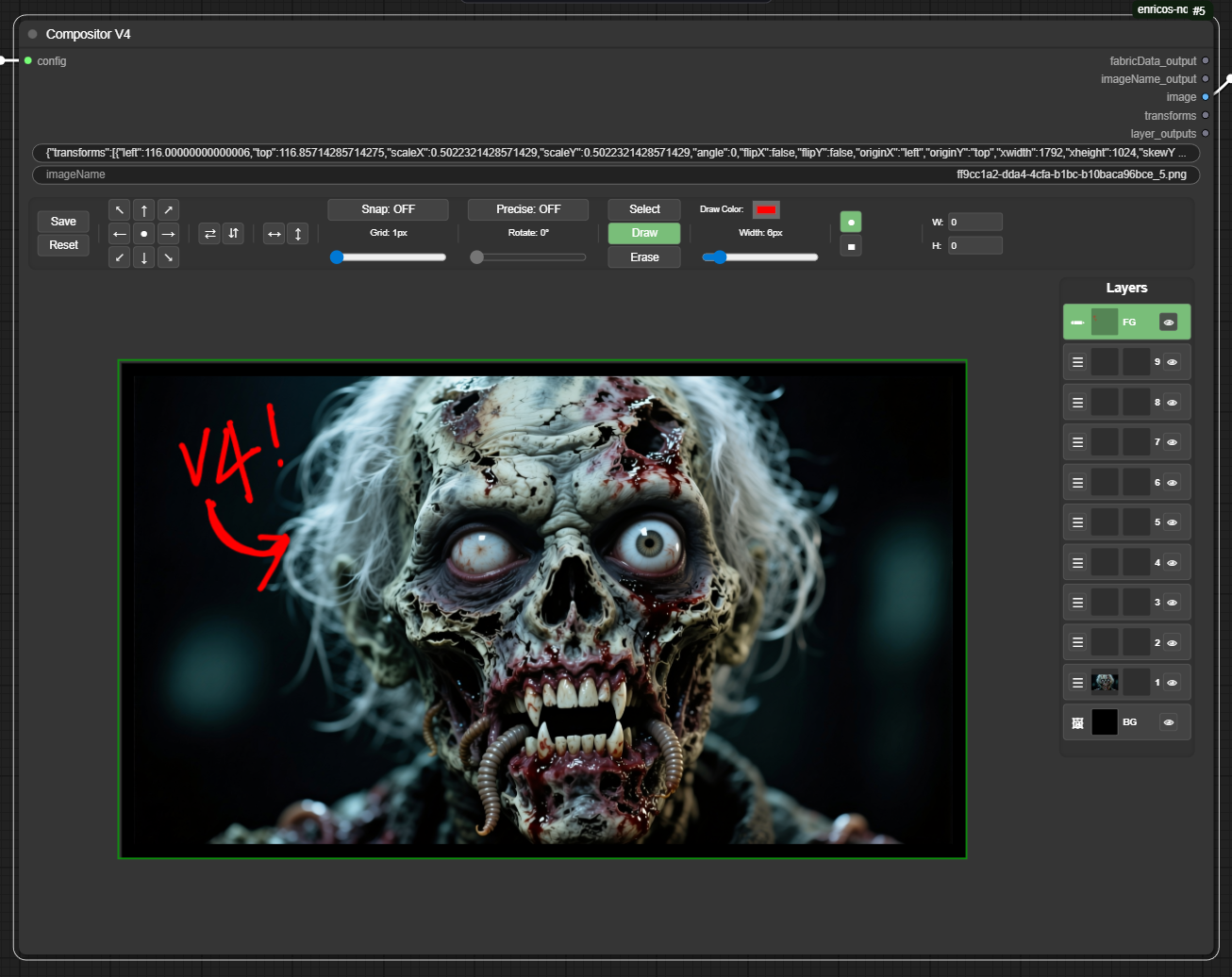This screenshot has width=1232, height=977.
Task: Nudge selection left with the left arrow
Action: (x=120, y=233)
